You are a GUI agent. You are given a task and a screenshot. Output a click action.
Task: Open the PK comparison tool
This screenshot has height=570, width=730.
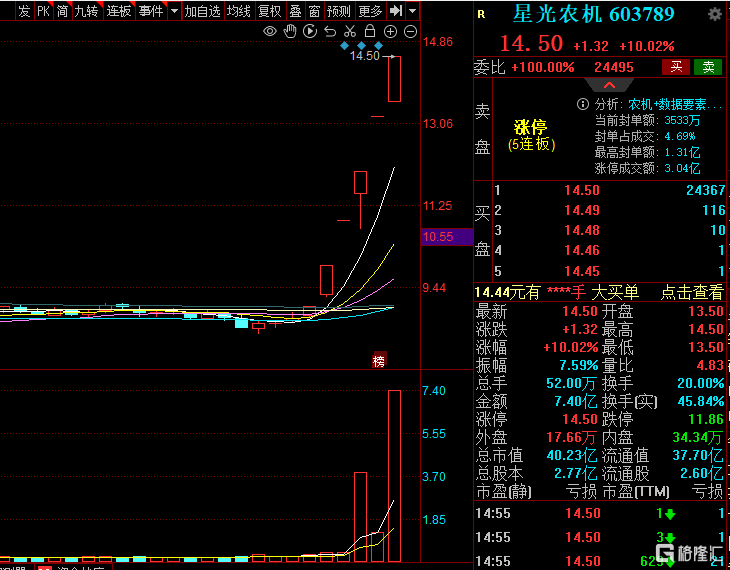(x=43, y=11)
